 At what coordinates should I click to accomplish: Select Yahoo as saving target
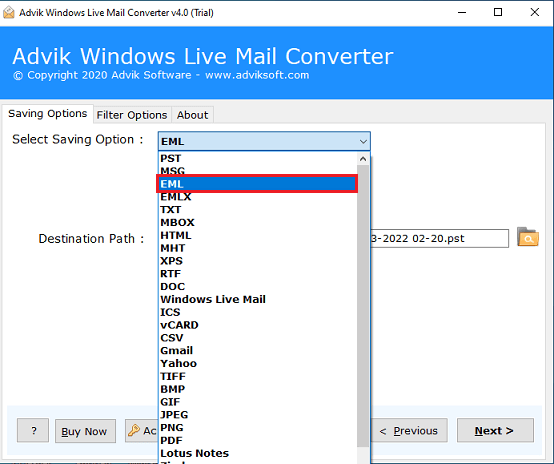(x=258, y=363)
